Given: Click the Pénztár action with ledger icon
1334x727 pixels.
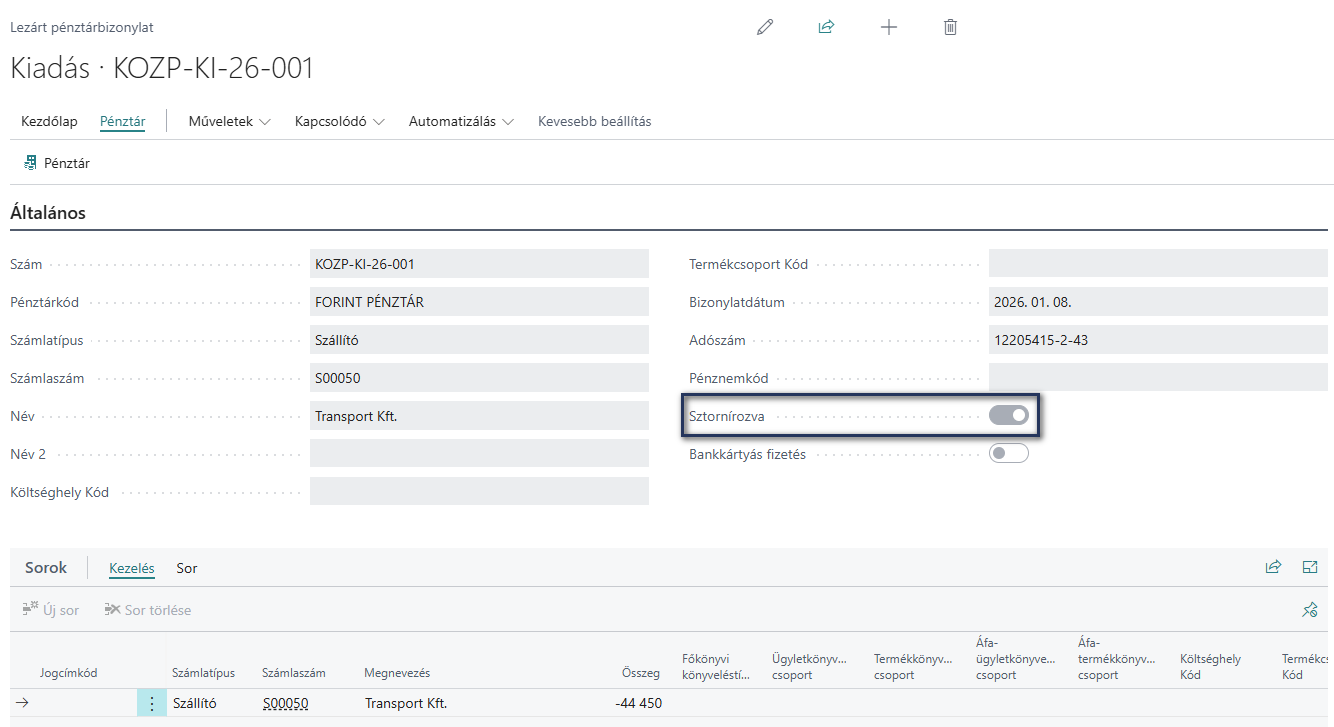Looking at the screenshot, I should pyautogui.click(x=57, y=163).
